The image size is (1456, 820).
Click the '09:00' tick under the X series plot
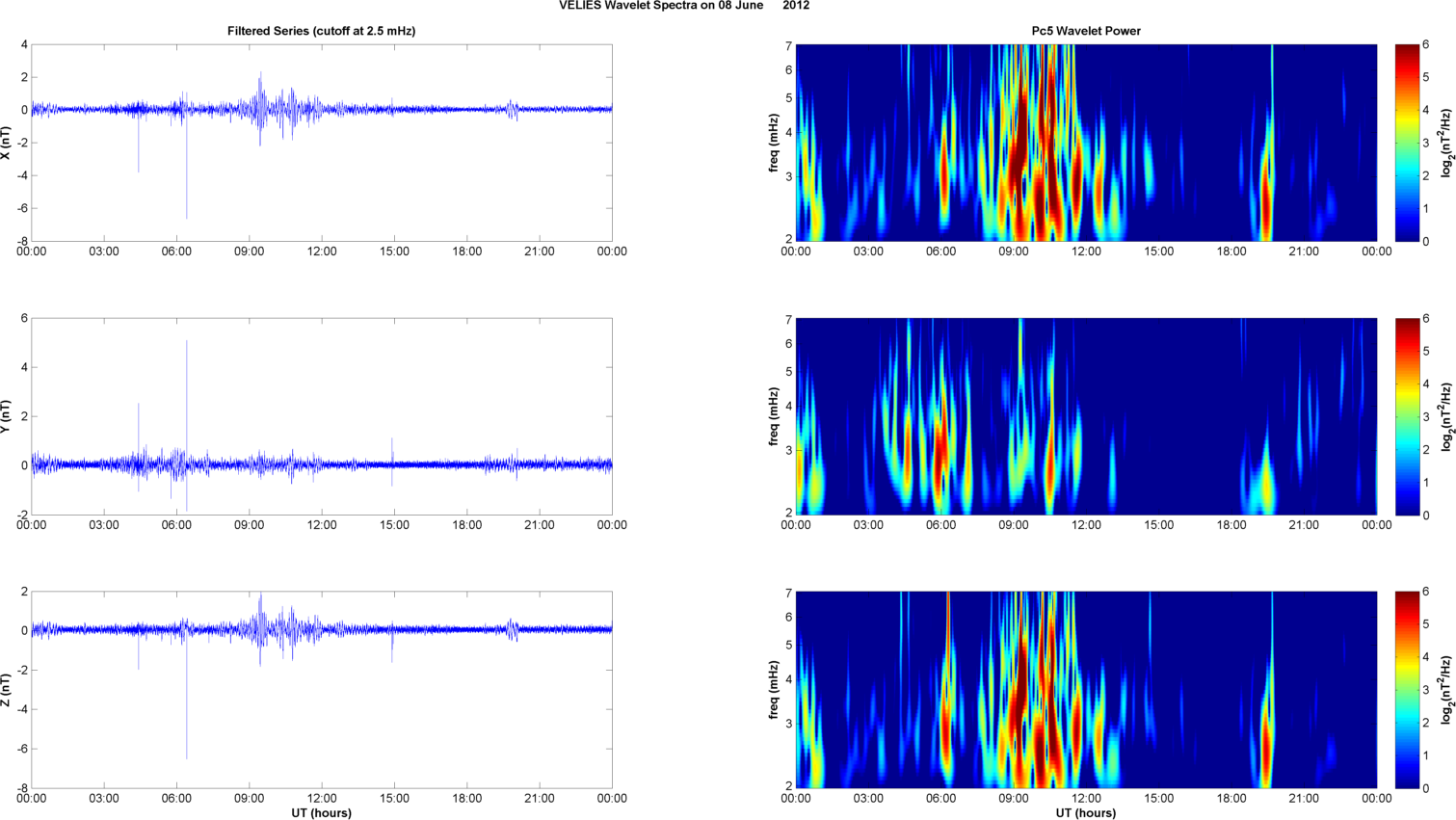[250, 251]
